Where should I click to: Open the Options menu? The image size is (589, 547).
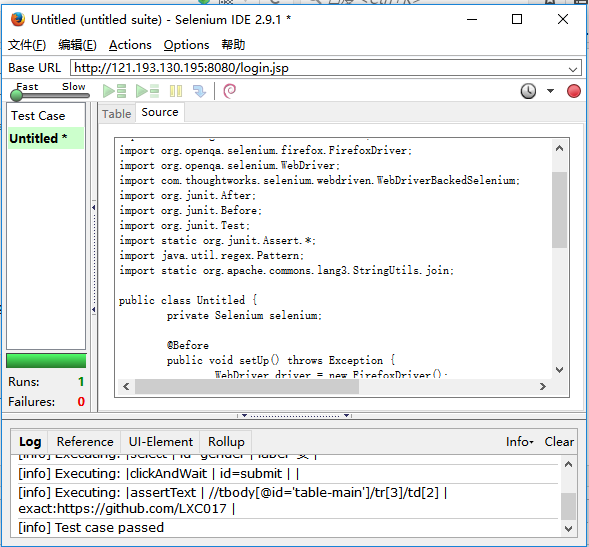click(186, 45)
